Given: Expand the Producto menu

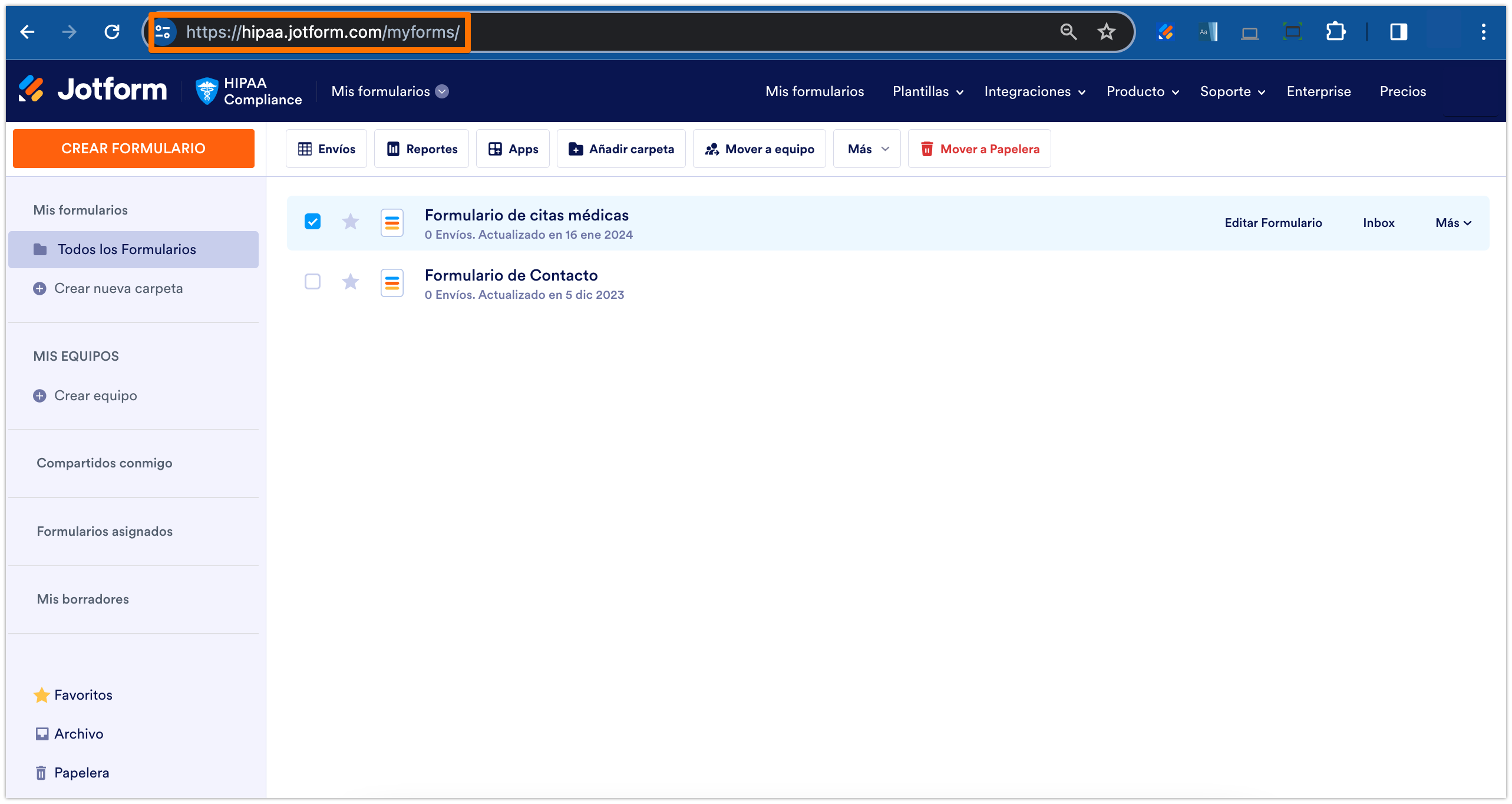Looking at the screenshot, I should click(x=1143, y=91).
